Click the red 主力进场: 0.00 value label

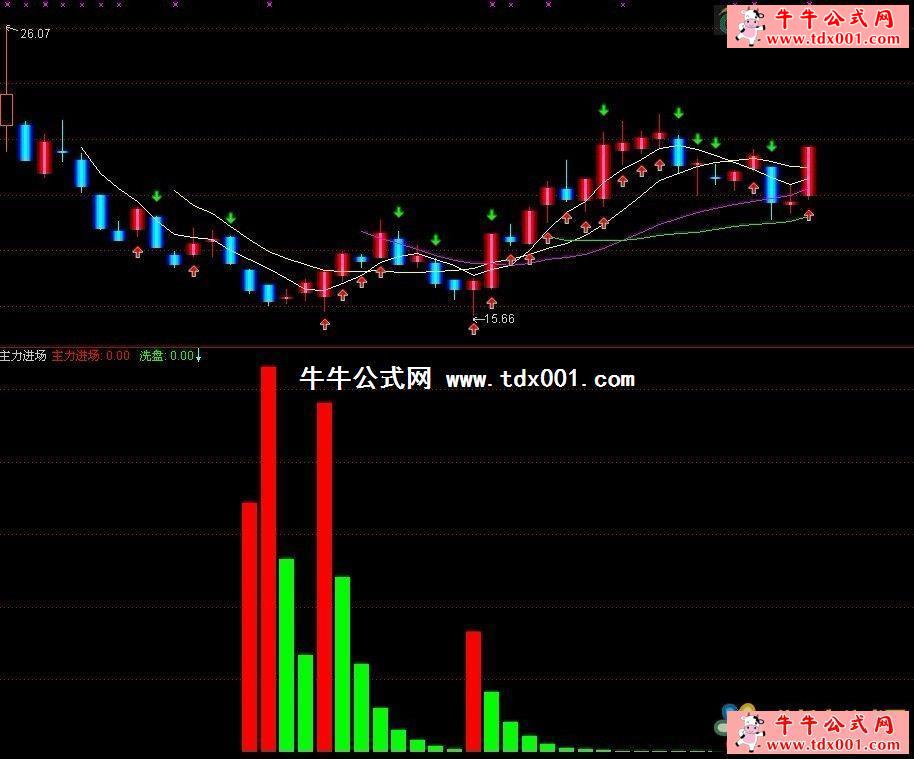pos(90,355)
